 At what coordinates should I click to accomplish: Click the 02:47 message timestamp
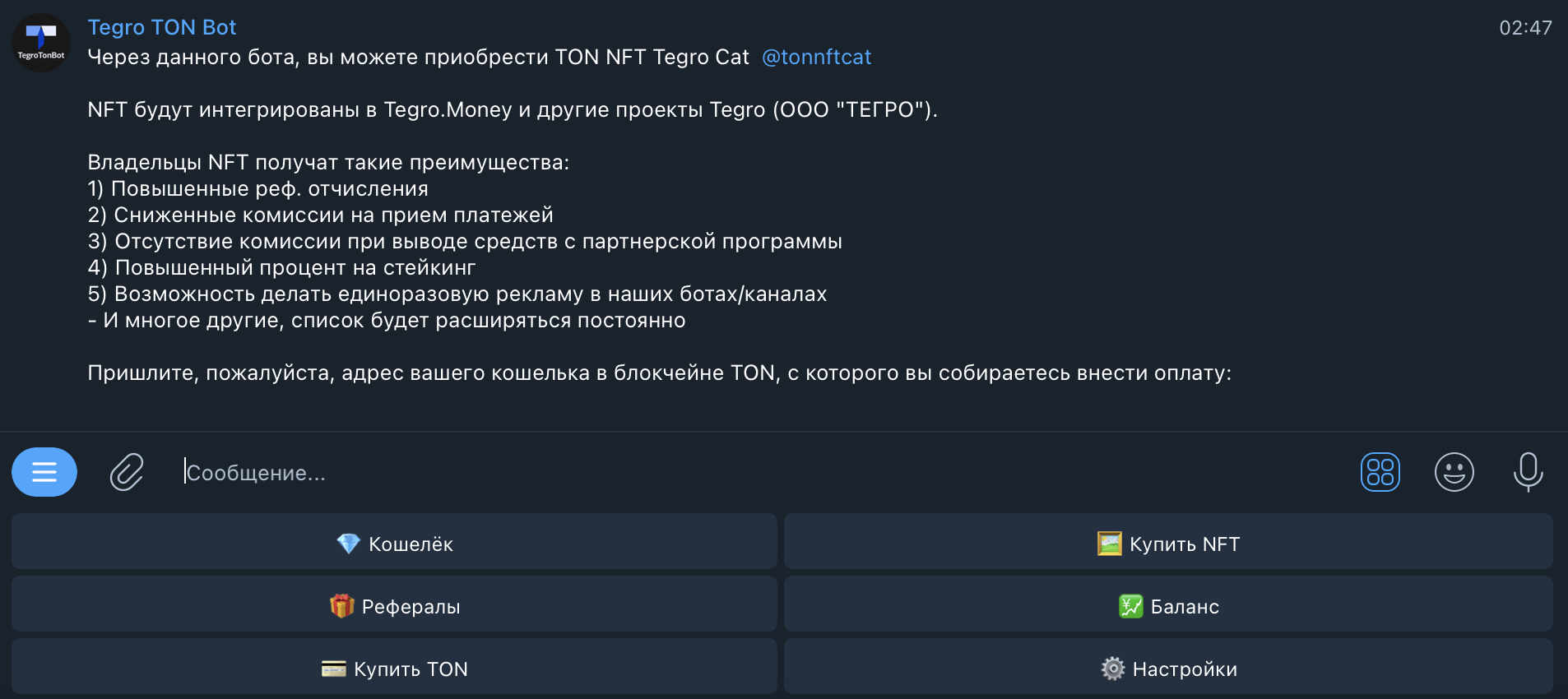pyautogui.click(x=1525, y=28)
